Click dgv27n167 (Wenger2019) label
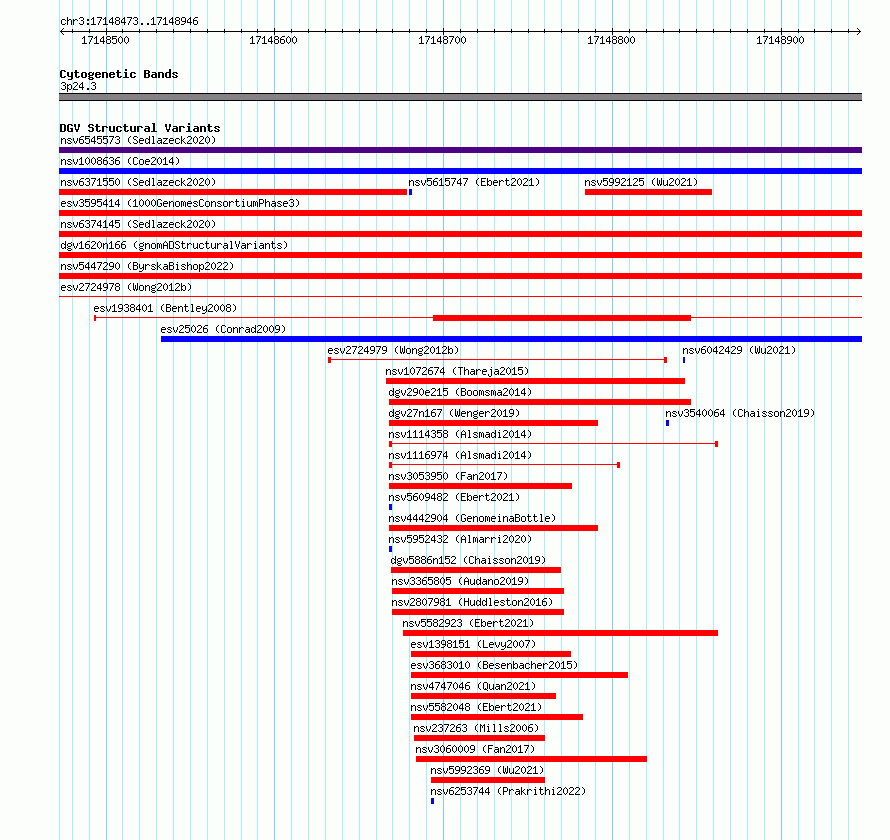890x840 pixels. point(454,413)
